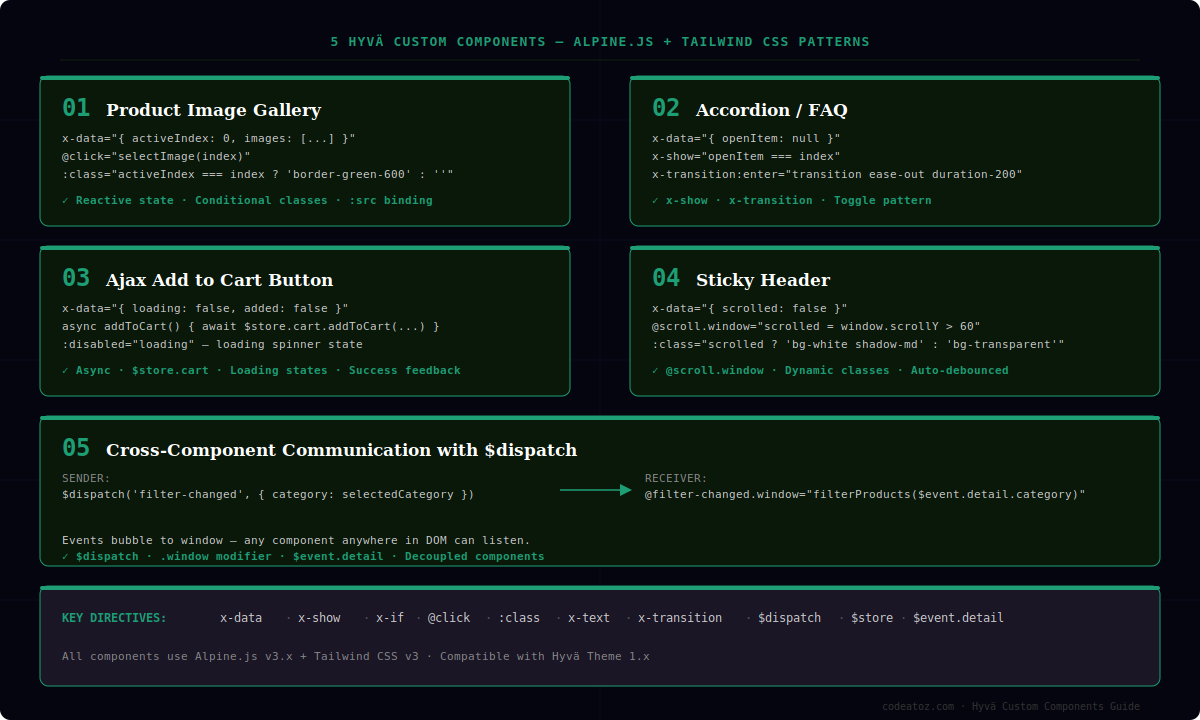Screen dimensions: 1200x720
Task: Click the title "5 Hyvä Custom Components" header
Action: (x=600, y=42)
